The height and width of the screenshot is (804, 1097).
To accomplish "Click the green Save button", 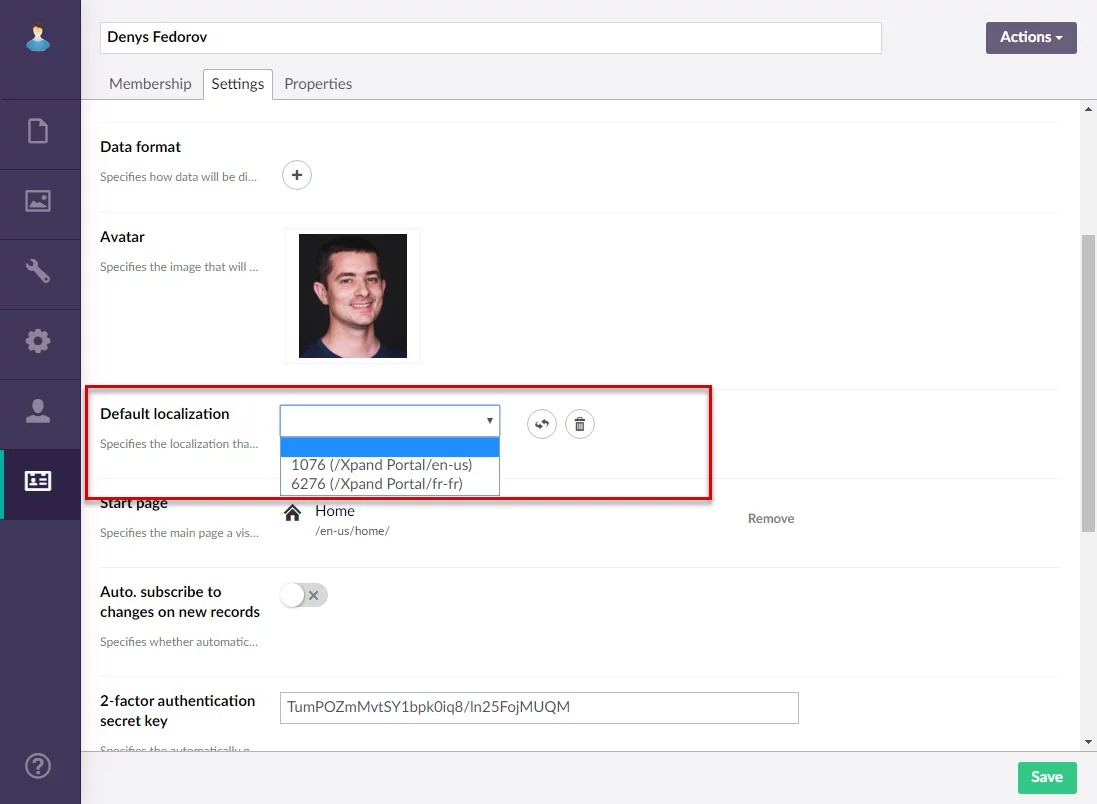I will coord(1046,777).
